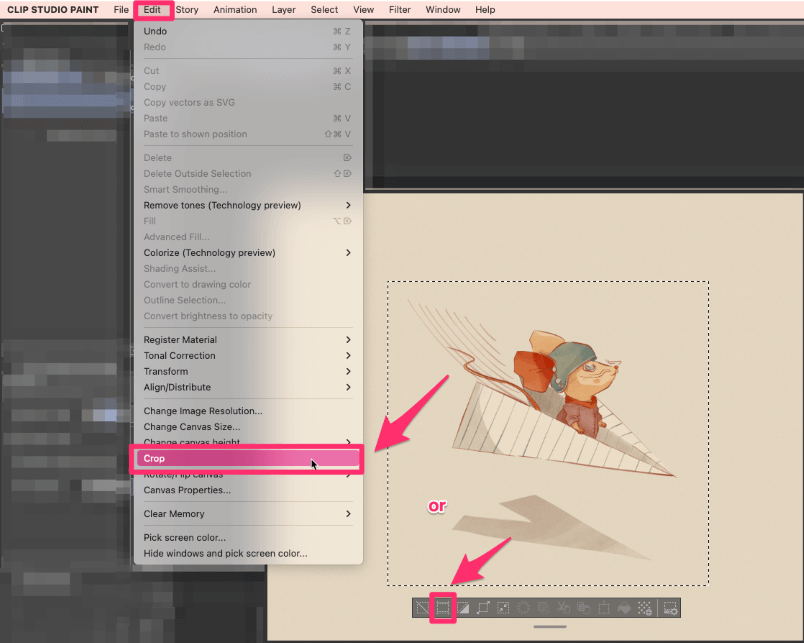Open the Selection Launcher settings gear icon
The image size is (804, 643).
[x=671, y=607]
